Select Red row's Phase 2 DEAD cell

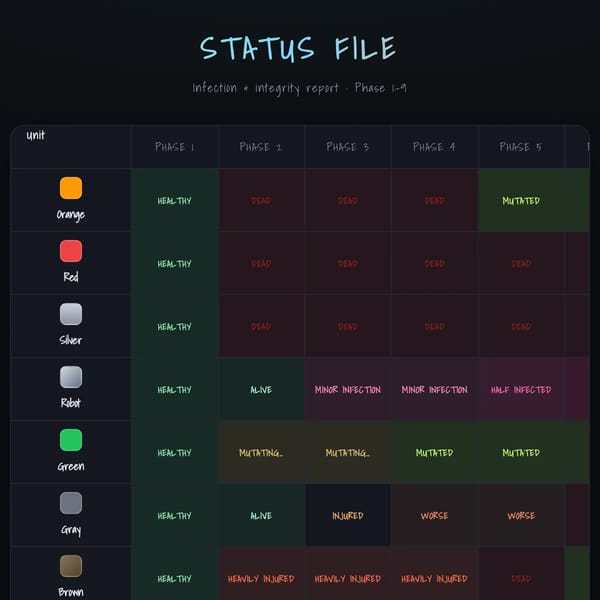(x=261, y=263)
